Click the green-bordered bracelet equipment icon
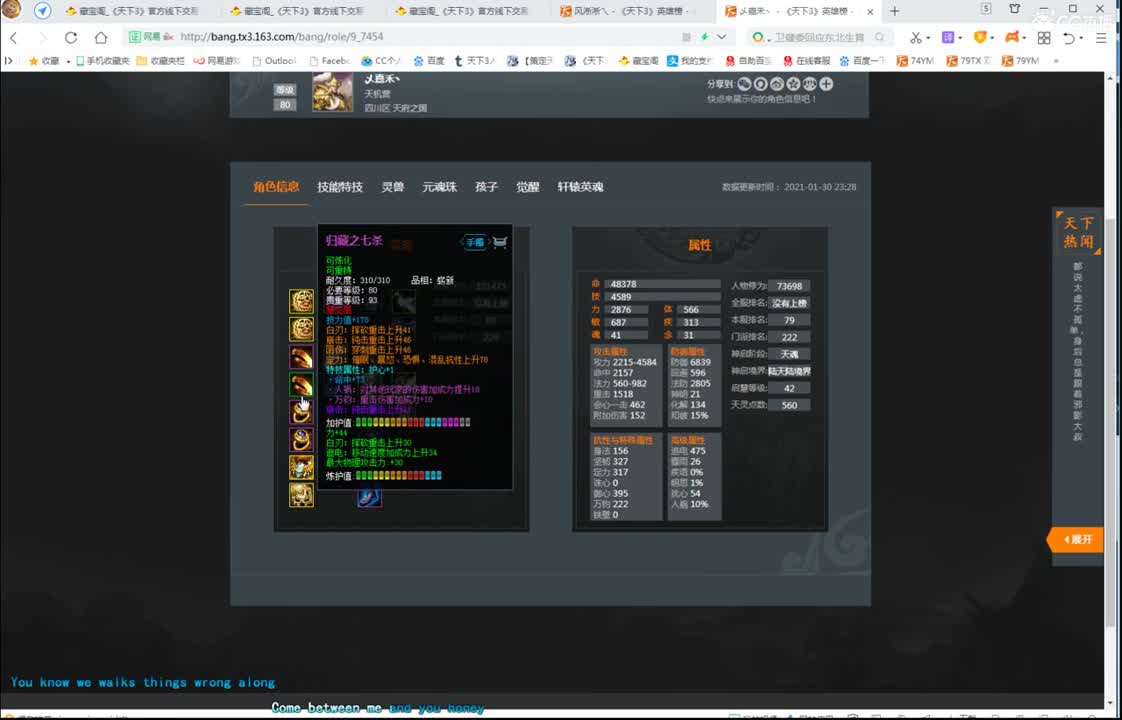Viewport: 1122px width, 720px height. (x=301, y=385)
